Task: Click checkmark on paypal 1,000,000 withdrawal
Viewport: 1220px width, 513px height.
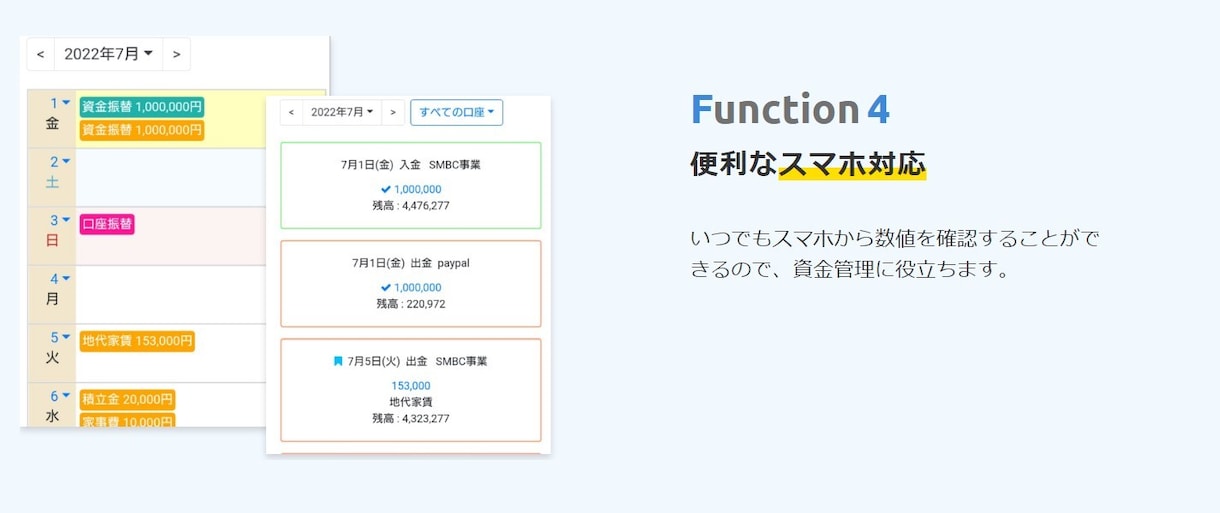Action: point(386,287)
